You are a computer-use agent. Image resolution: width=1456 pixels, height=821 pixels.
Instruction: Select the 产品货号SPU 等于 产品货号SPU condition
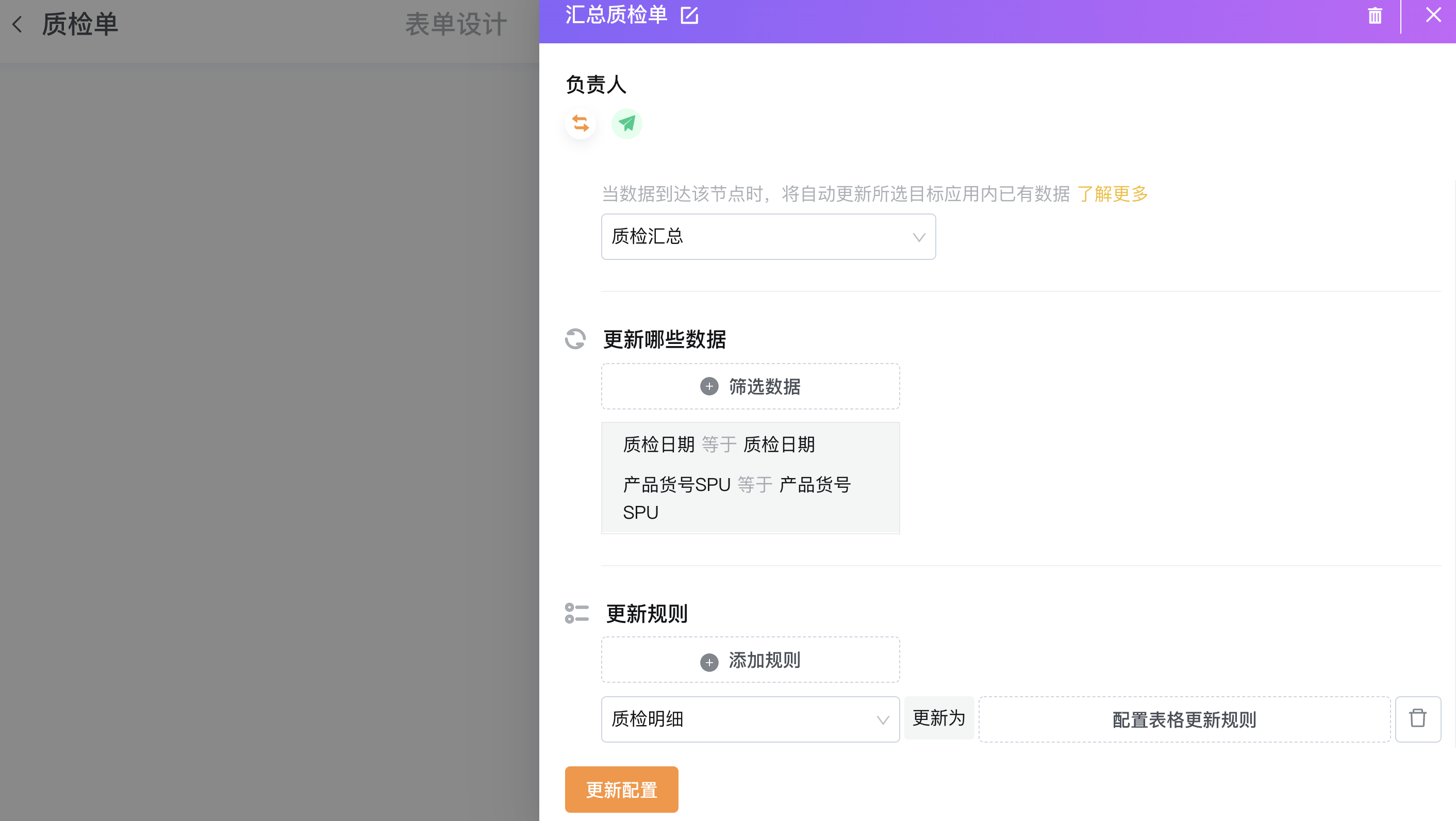click(736, 498)
